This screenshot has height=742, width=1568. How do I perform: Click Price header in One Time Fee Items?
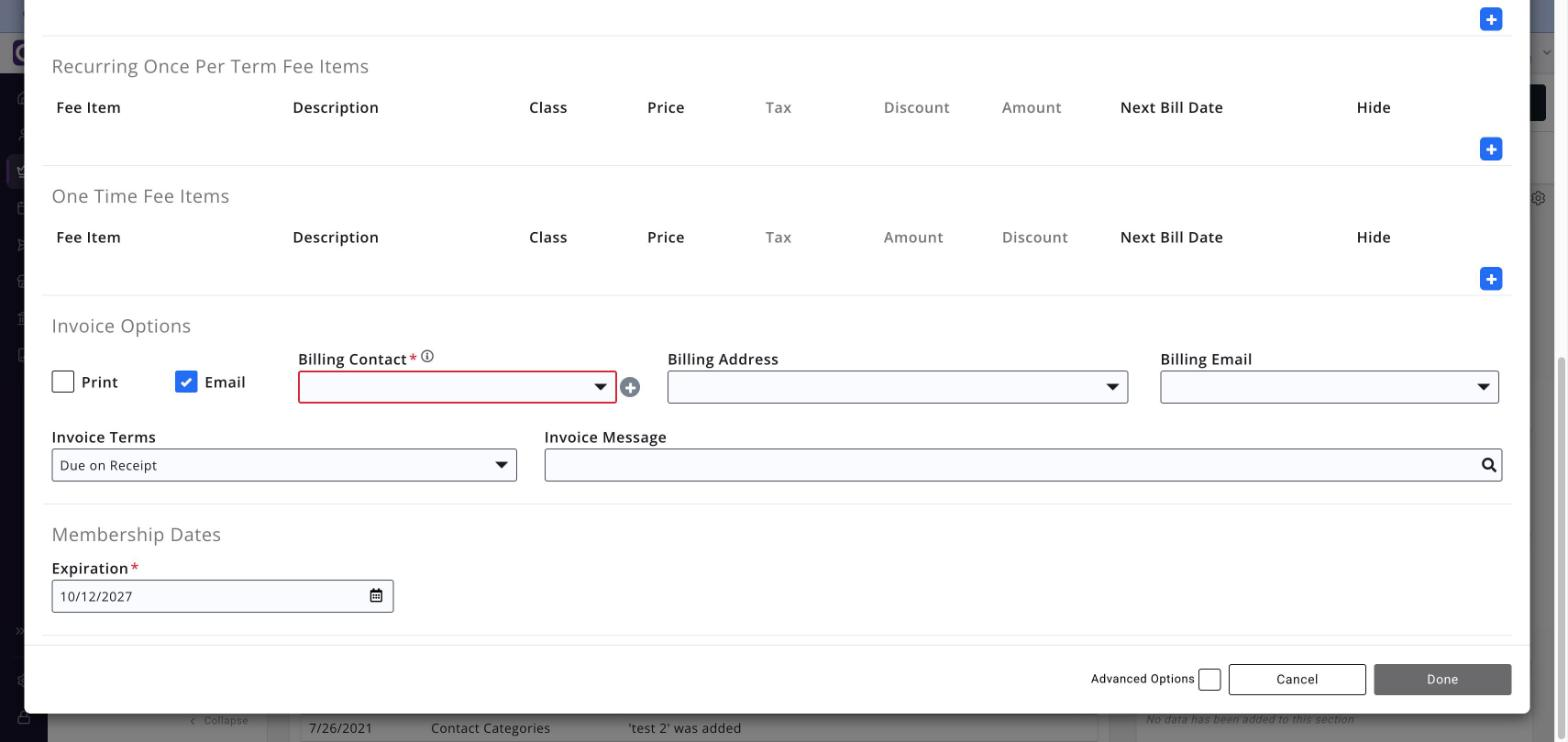pos(665,237)
